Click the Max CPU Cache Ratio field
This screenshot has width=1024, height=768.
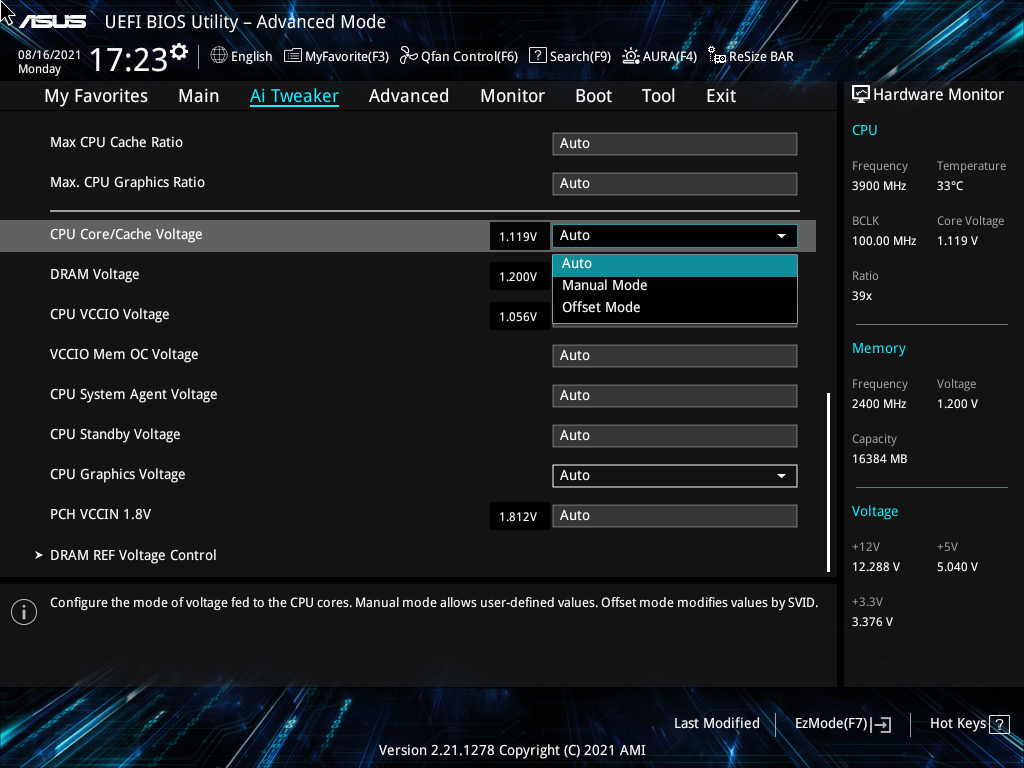tap(675, 144)
